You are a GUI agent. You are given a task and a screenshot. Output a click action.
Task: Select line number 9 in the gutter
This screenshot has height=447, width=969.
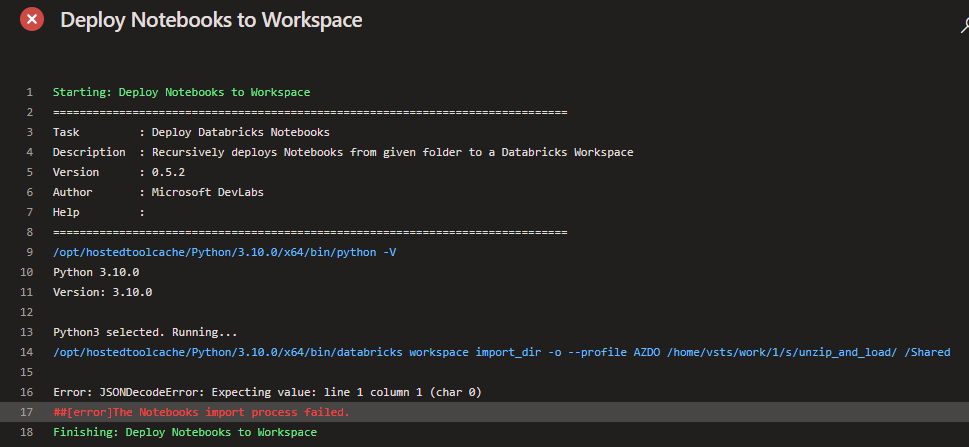coord(30,252)
